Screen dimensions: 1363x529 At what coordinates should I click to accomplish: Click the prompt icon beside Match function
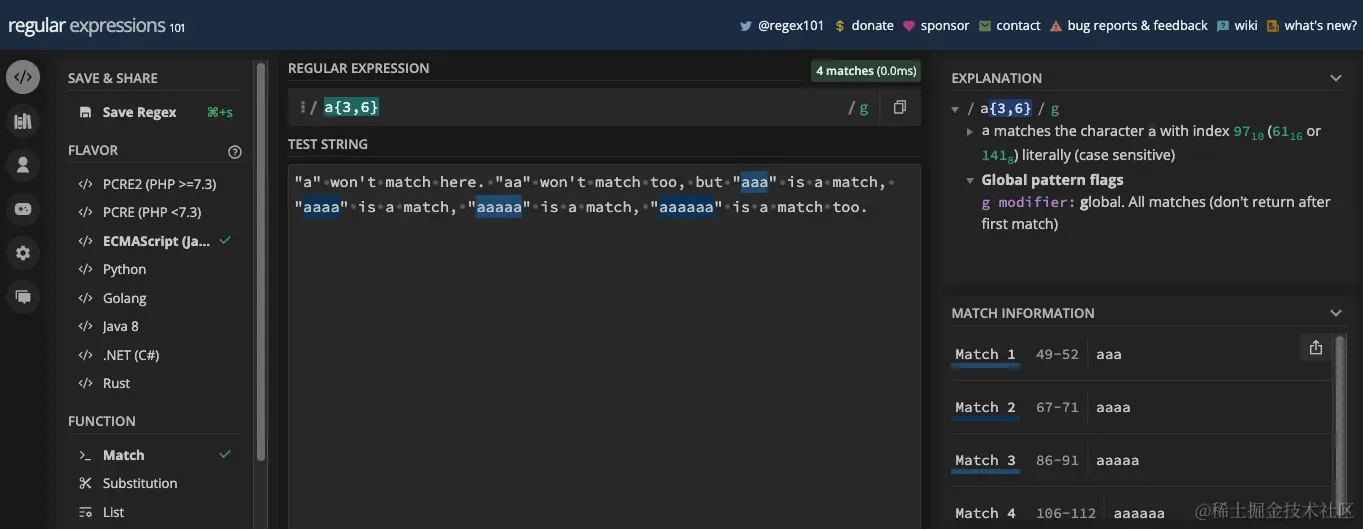85,455
